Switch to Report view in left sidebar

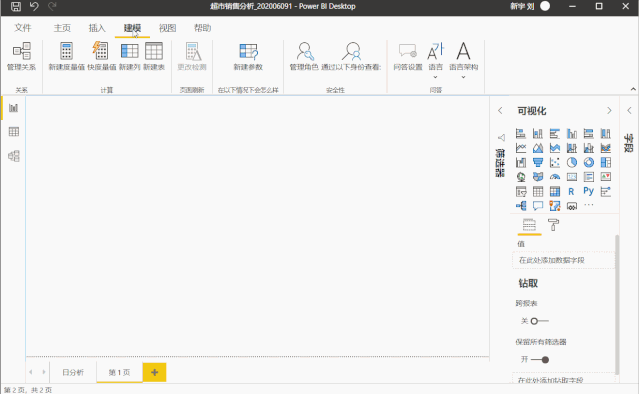(x=14, y=108)
